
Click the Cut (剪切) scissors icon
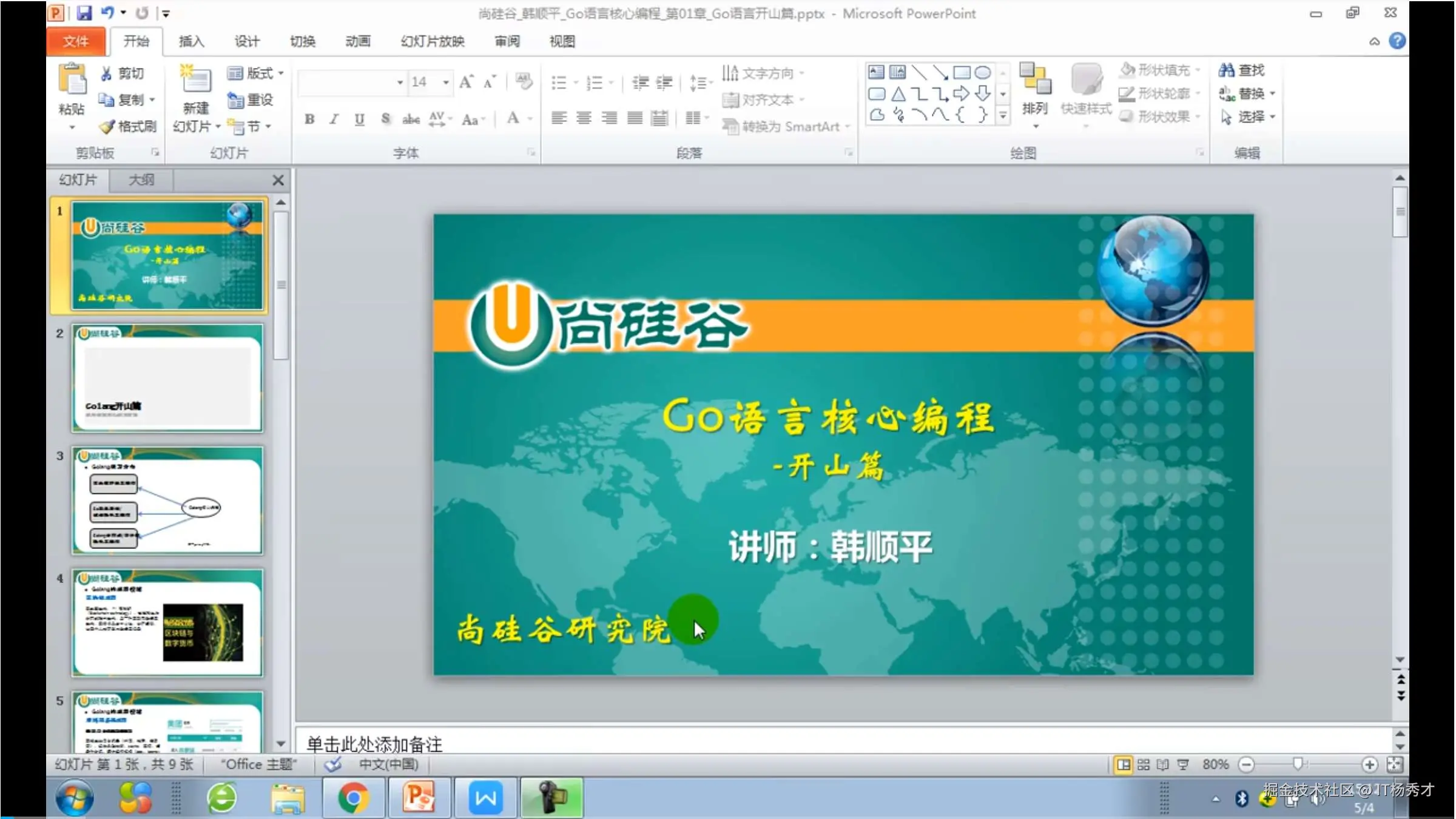coord(106,73)
